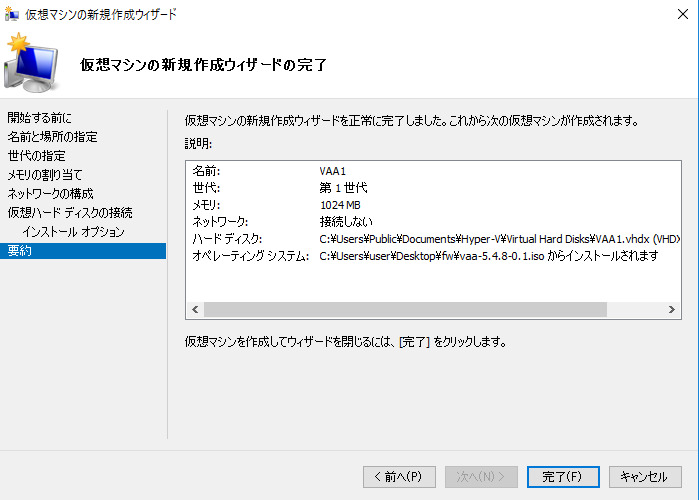This screenshot has width=699, height=500.
Task: Go to the 開始する前に step
Action: (40, 118)
